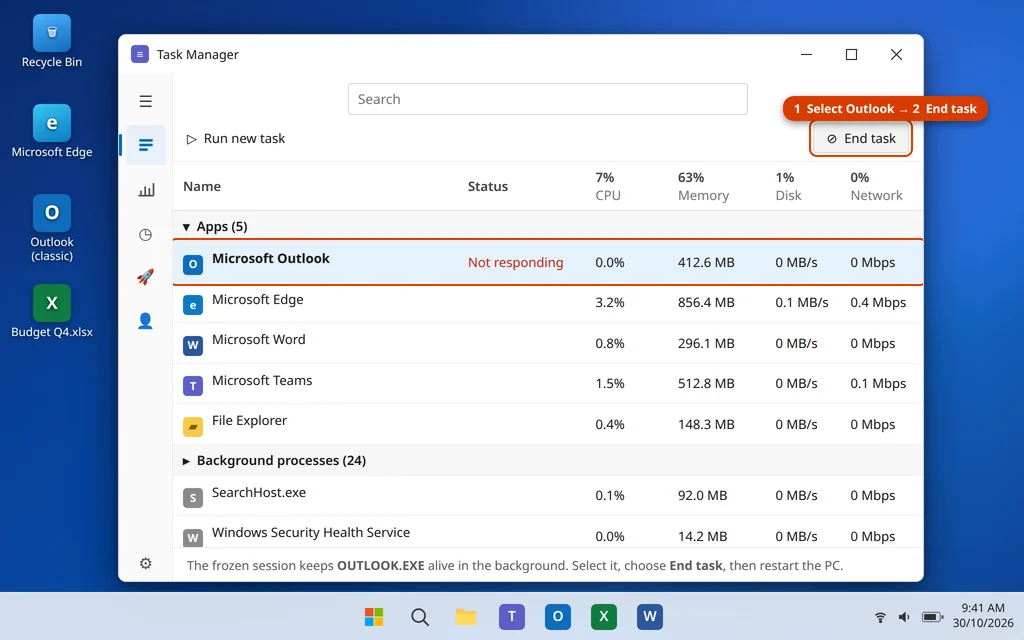Click the 1.5% CPU value

(609, 384)
